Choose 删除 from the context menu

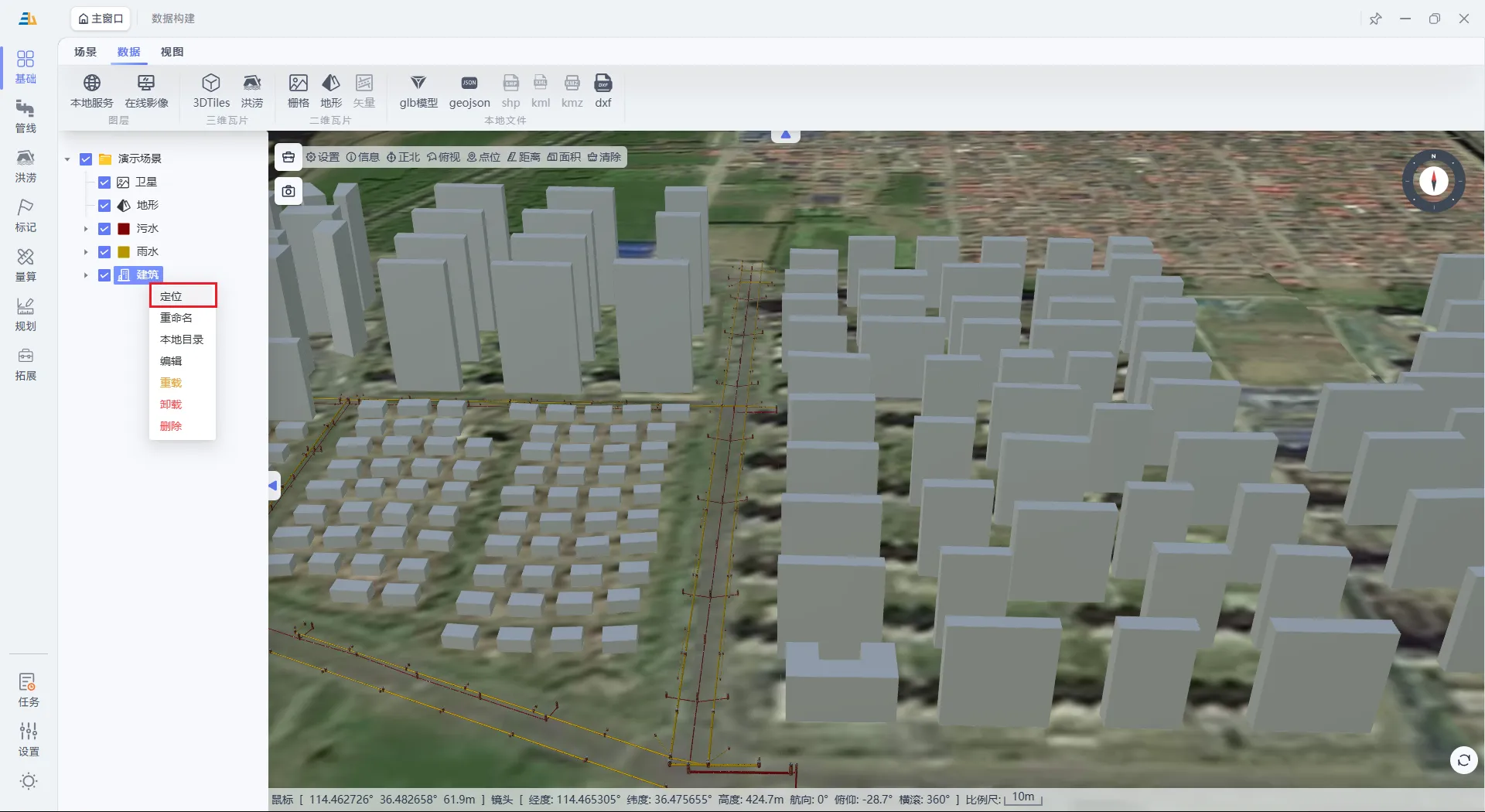(x=183, y=426)
